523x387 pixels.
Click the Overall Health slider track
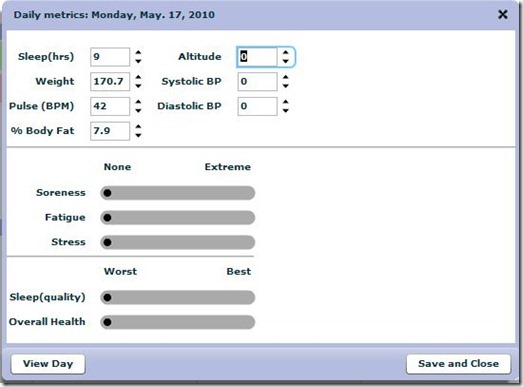pyautogui.click(x=178, y=322)
